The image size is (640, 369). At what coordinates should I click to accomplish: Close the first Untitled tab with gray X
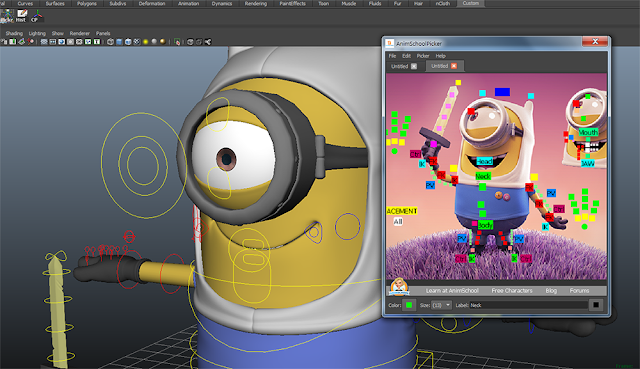[x=414, y=66]
